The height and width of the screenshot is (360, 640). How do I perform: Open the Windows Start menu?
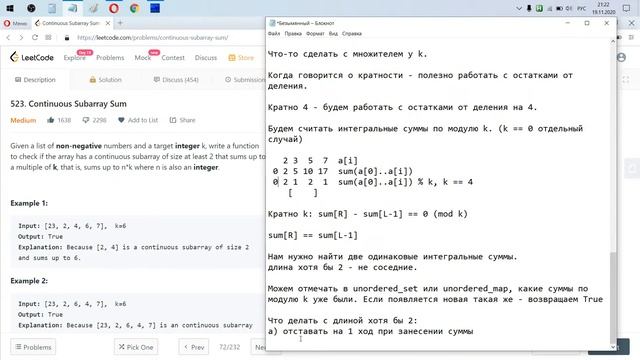[x=10, y=8]
